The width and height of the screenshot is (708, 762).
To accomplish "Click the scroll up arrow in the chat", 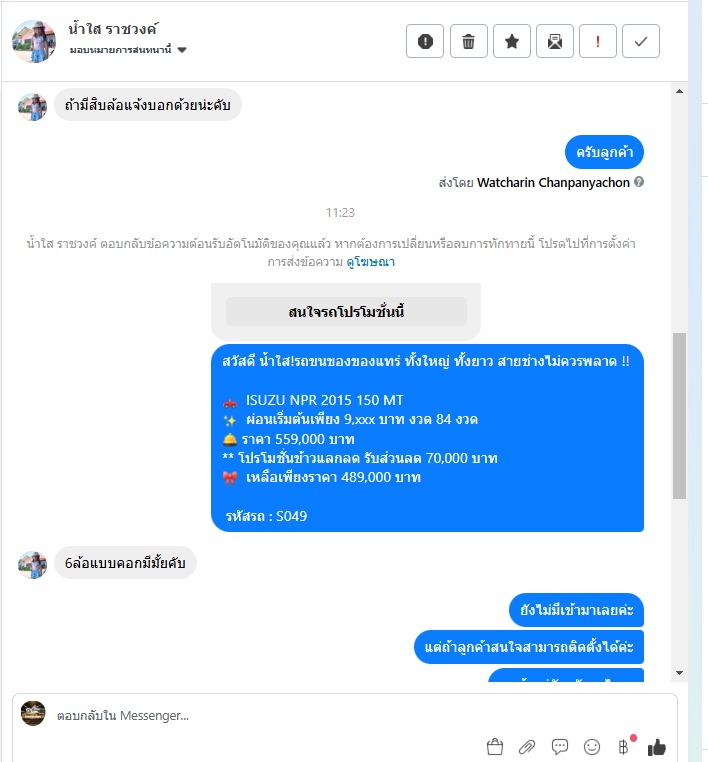I will pos(679,91).
